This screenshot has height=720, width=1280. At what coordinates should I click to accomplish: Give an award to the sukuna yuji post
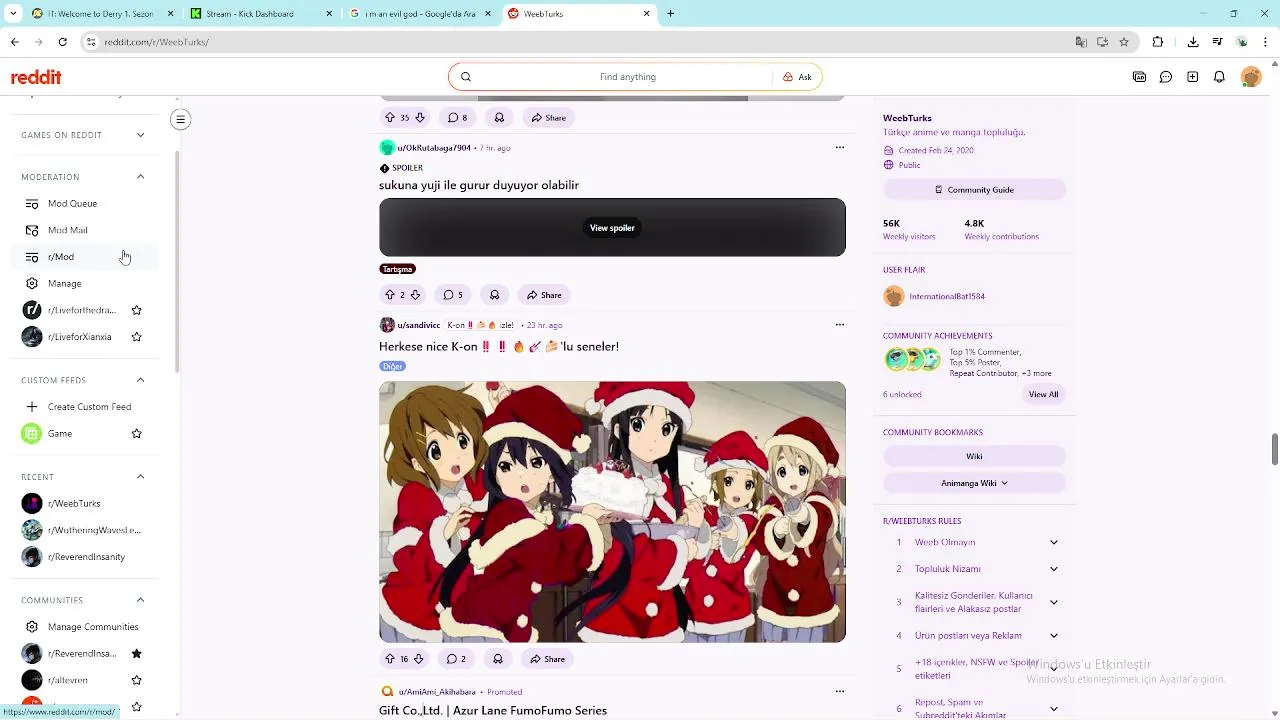pos(494,295)
